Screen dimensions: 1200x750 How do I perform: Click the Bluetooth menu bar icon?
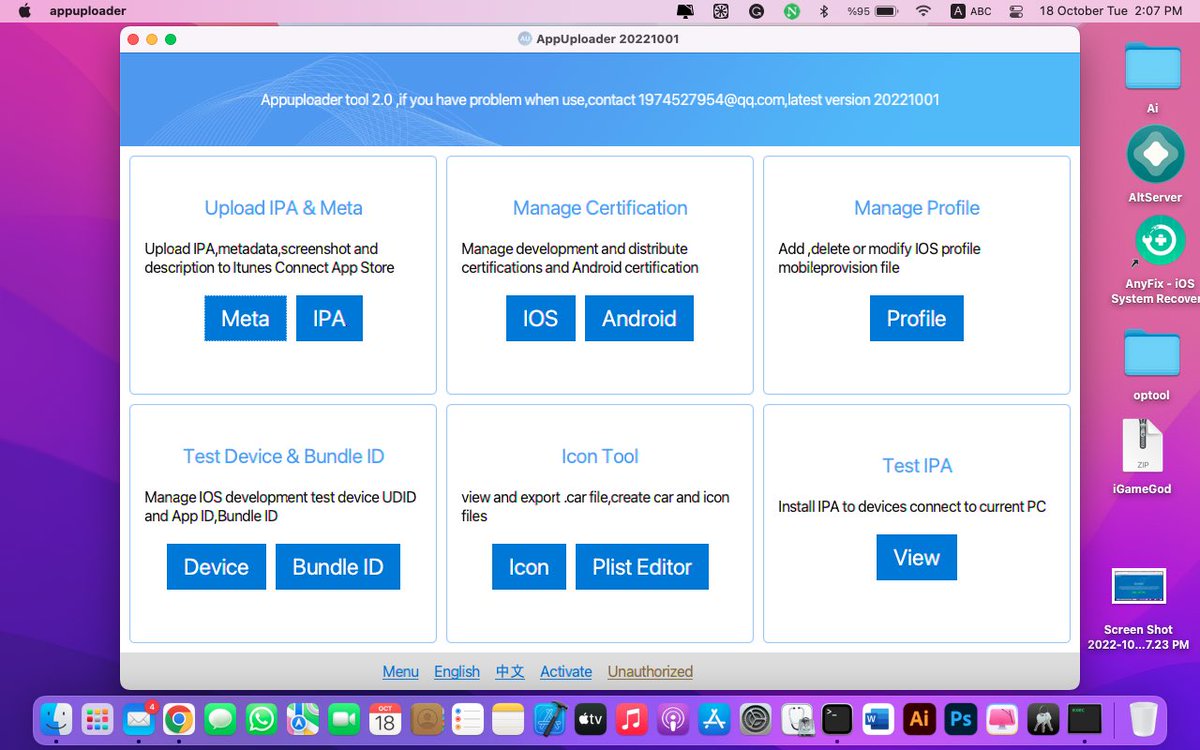coord(823,11)
